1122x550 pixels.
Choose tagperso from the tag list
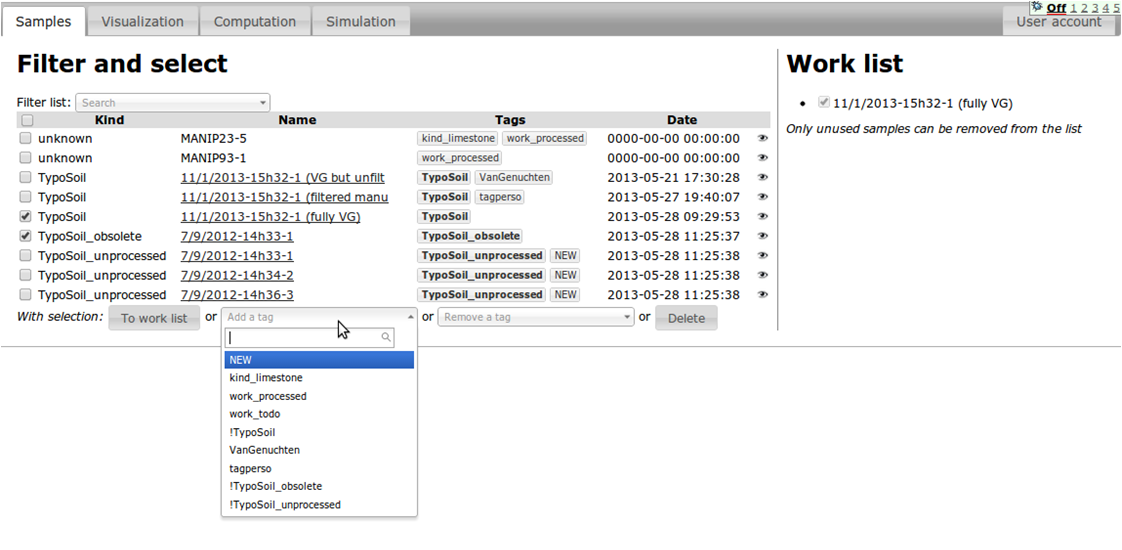319,468
